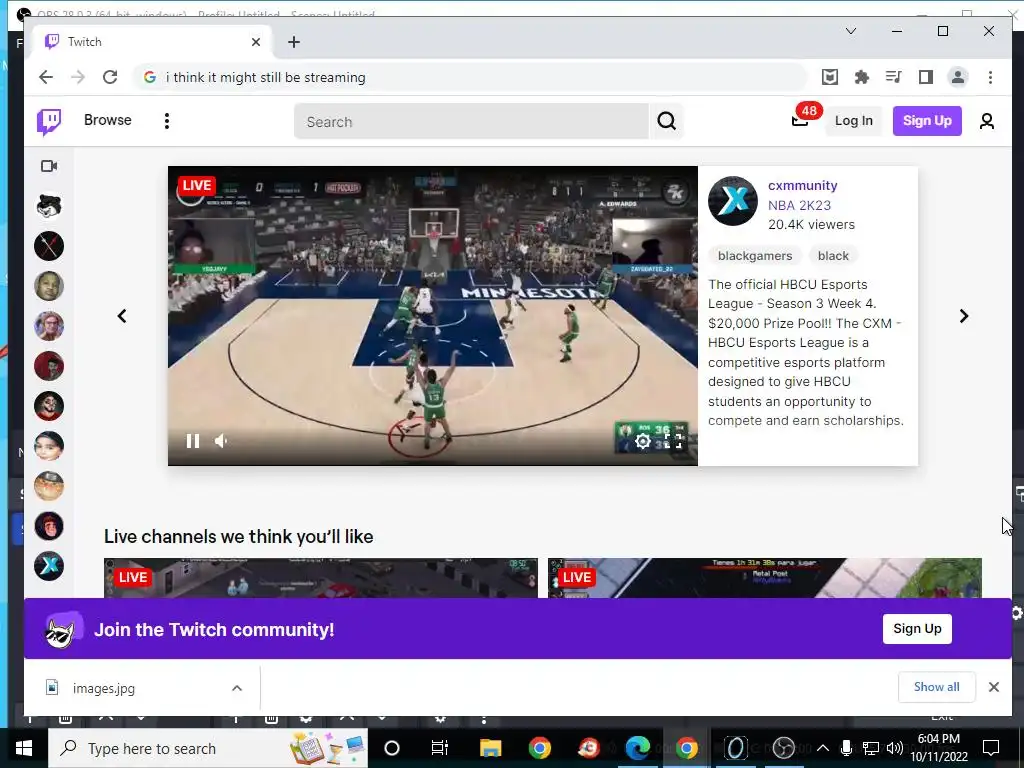Mute the featured stream volume
Image resolution: width=1024 pixels, height=768 pixels.
(x=221, y=441)
